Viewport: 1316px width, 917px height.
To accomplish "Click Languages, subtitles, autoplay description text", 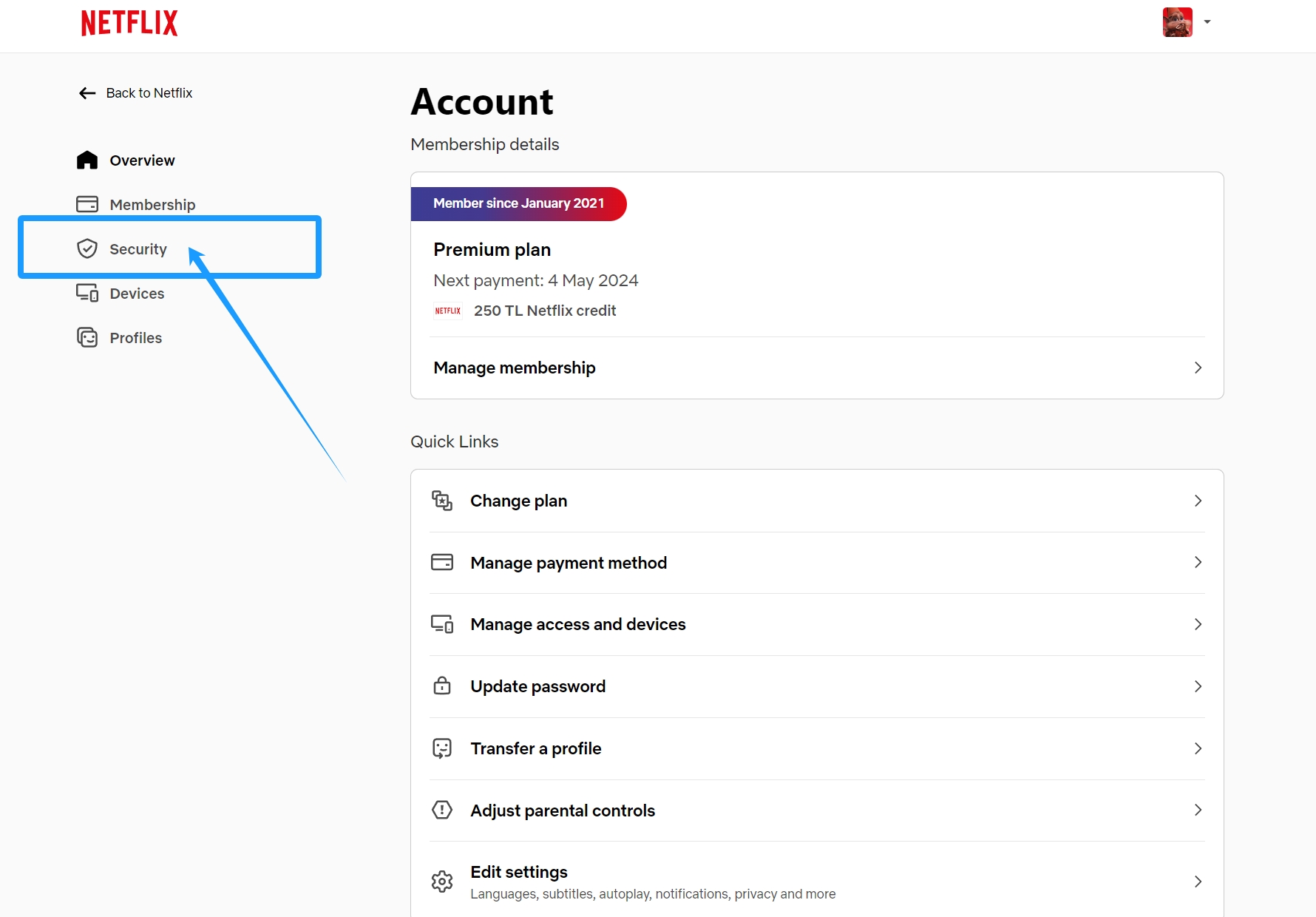I will [x=653, y=894].
